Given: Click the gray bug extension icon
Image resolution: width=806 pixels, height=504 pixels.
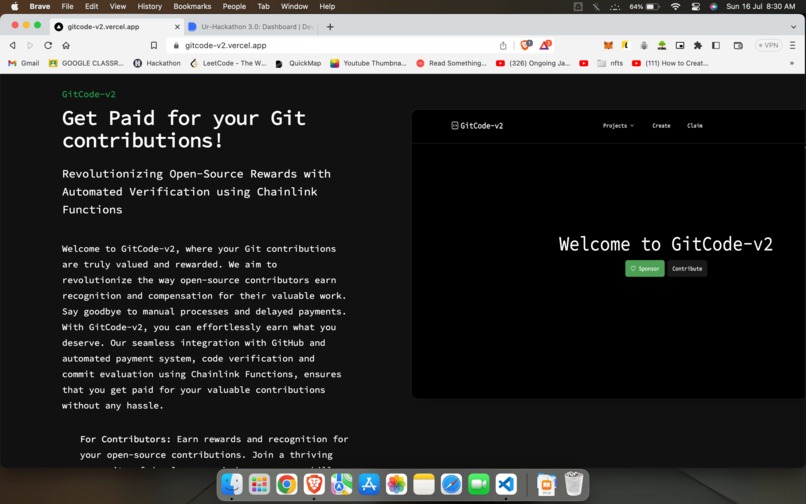Looking at the screenshot, I should tap(644, 45).
